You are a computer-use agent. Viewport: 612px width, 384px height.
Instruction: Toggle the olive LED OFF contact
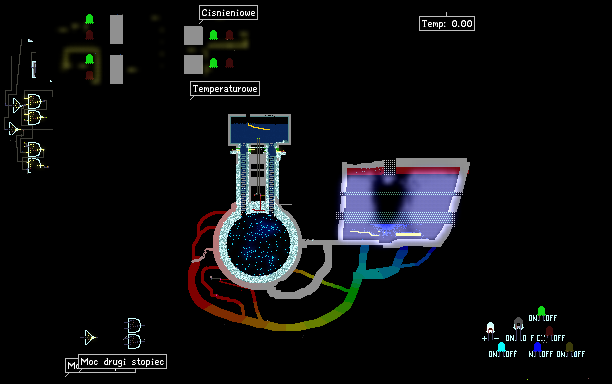578,354
